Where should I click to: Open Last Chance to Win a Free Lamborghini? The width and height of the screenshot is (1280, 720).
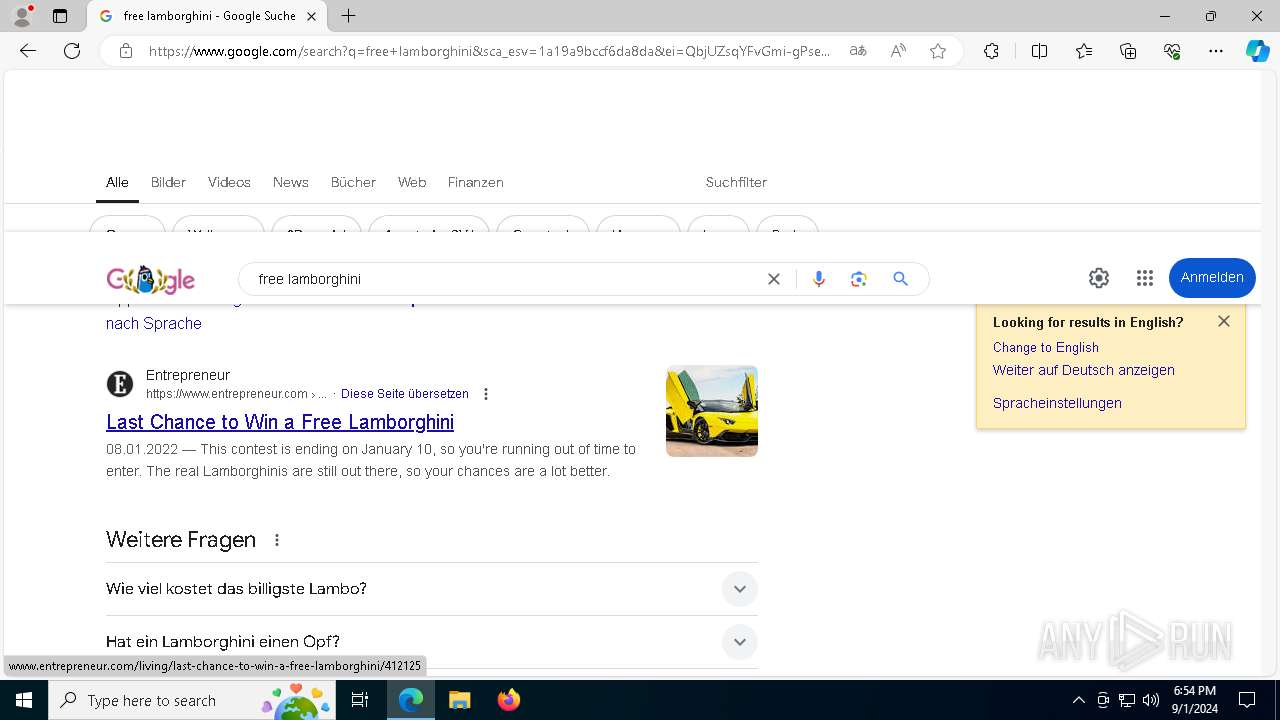tap(280, 422)
